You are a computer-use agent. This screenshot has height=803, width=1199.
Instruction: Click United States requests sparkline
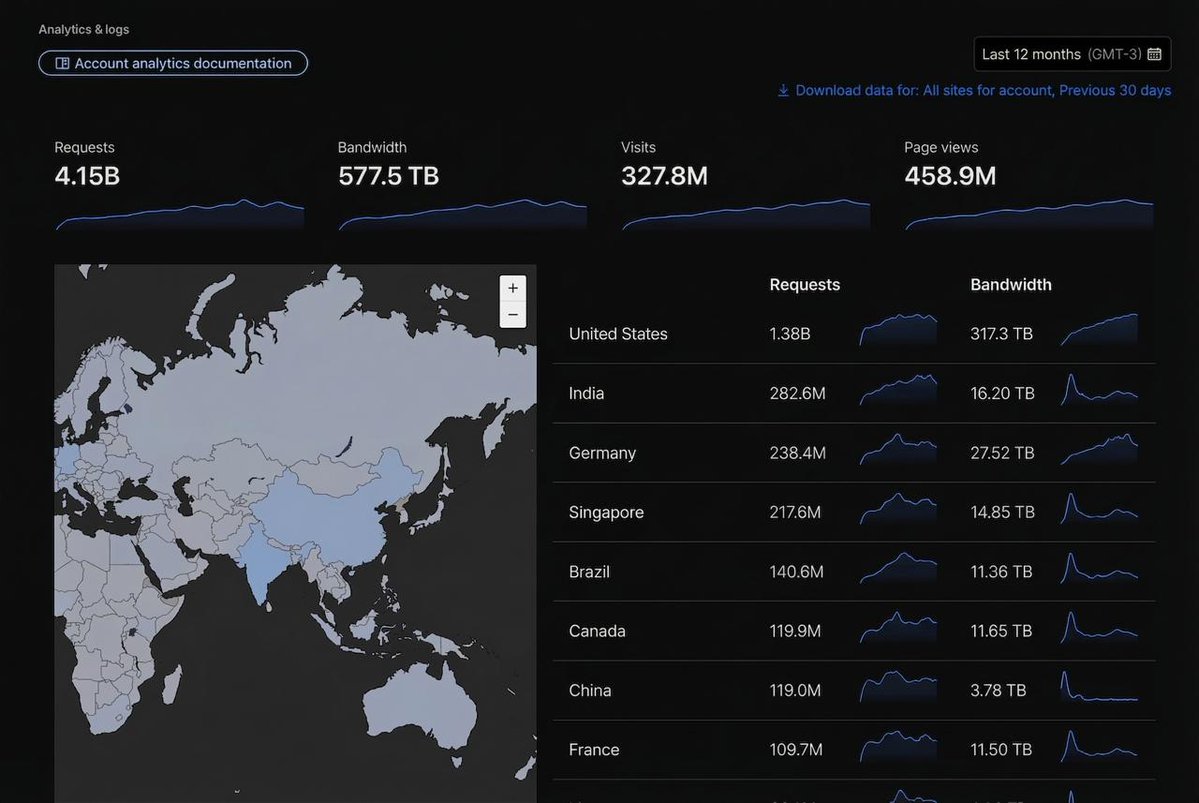click(898, 330)
